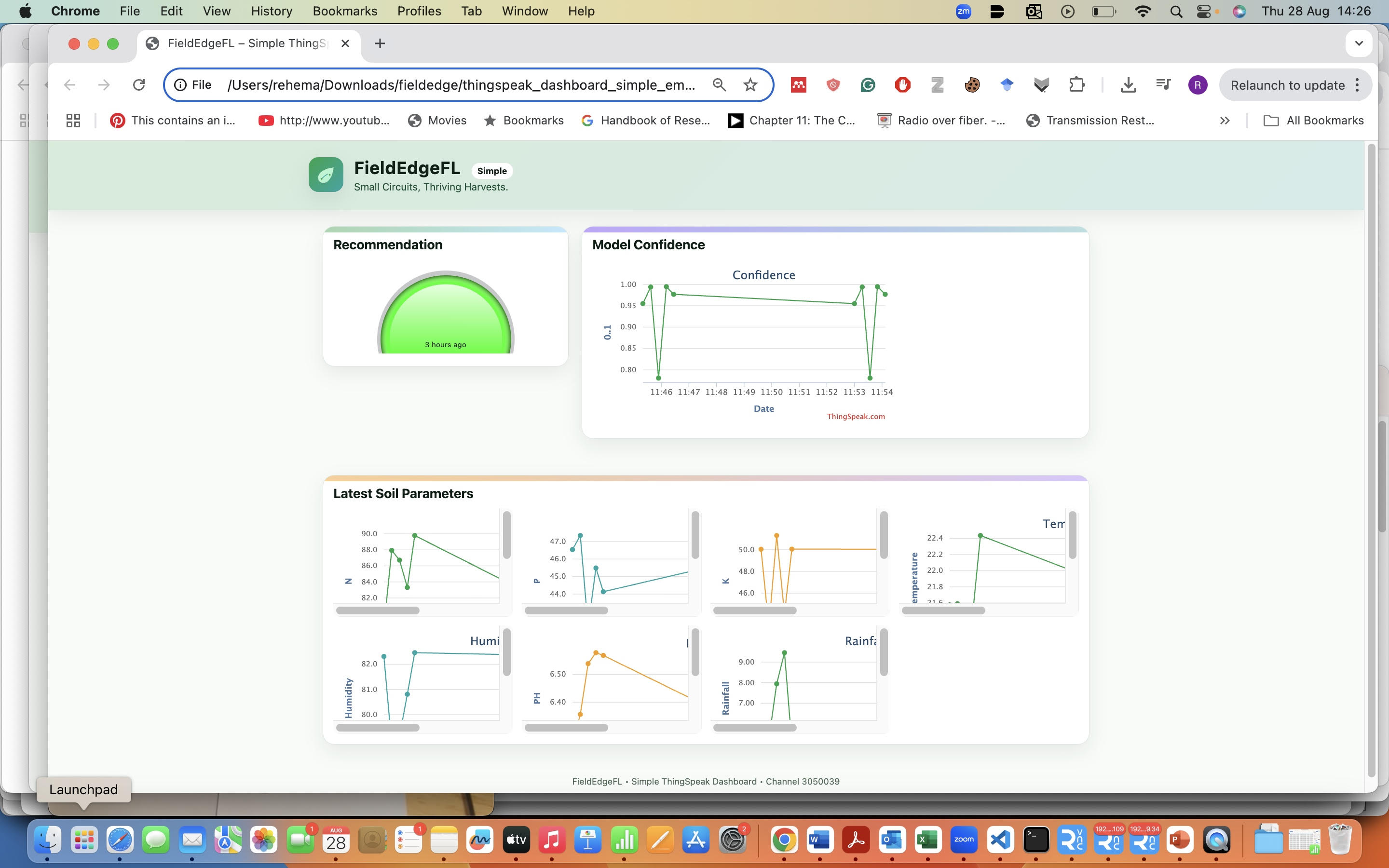Open the History menu
This screenshot has height=868, width=1389.
coord(271,11)
